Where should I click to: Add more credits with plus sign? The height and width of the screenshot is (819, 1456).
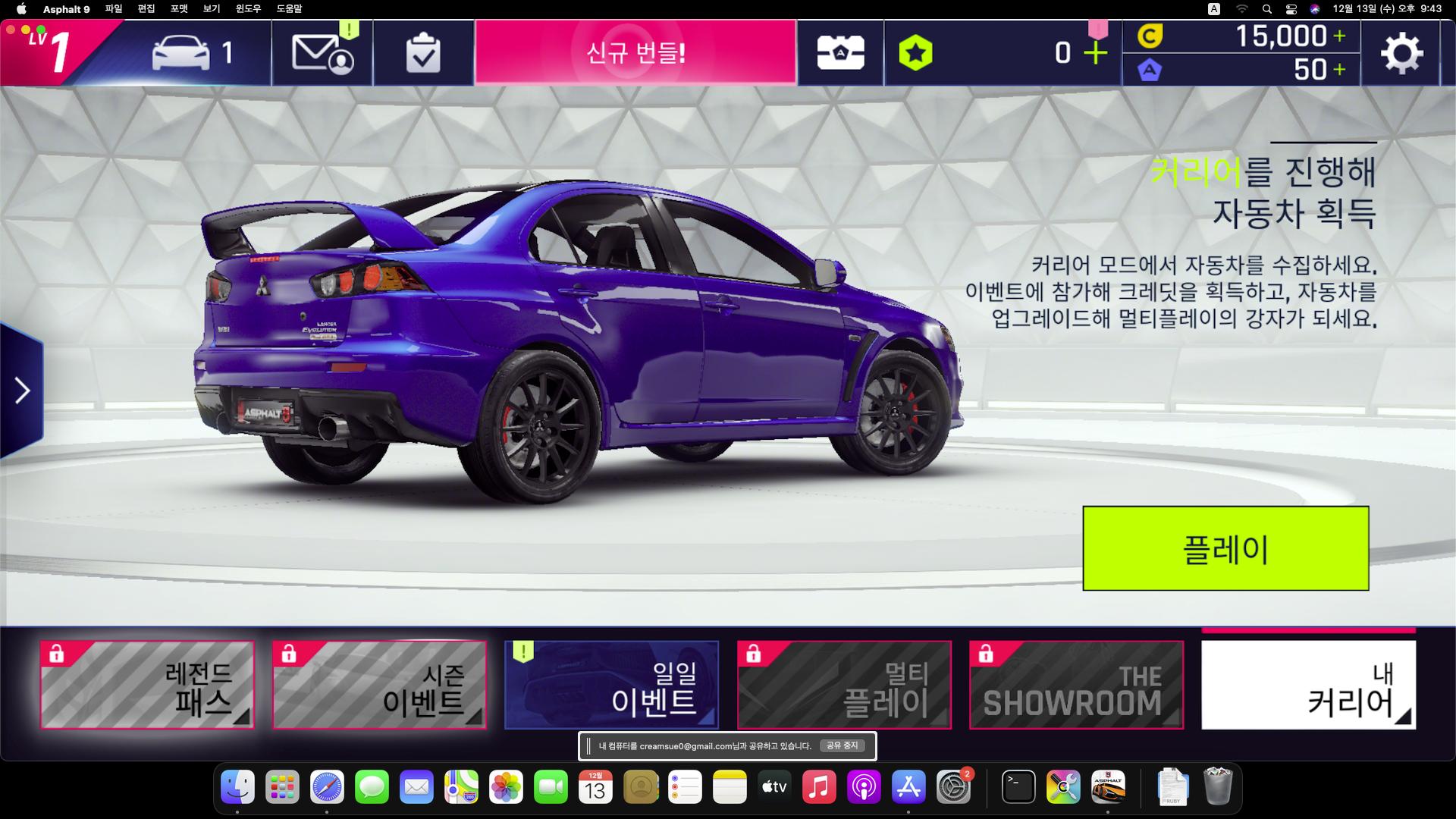pos(1340,36)
